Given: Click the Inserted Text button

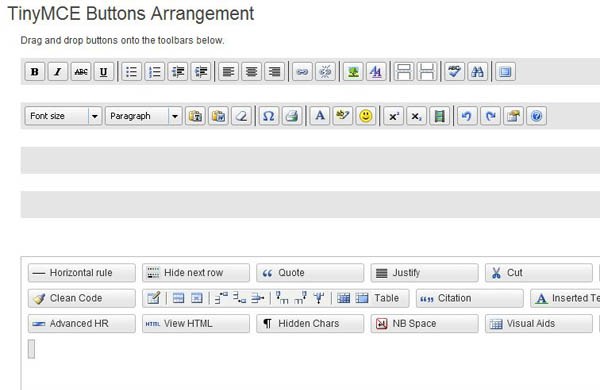Looking at the screenshot, I should tap(565, 298).
